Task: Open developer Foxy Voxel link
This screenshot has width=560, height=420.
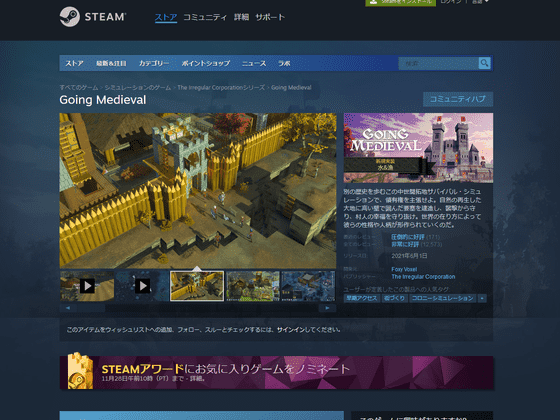Action: (x=404, y=269)
